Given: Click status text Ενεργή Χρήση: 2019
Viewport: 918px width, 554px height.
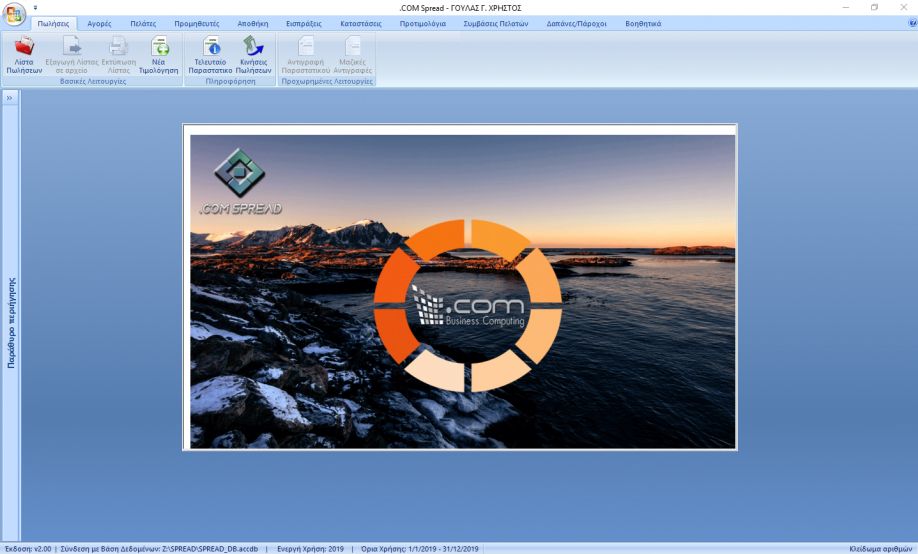Looking at the screenshot, I should coord(310,549).
